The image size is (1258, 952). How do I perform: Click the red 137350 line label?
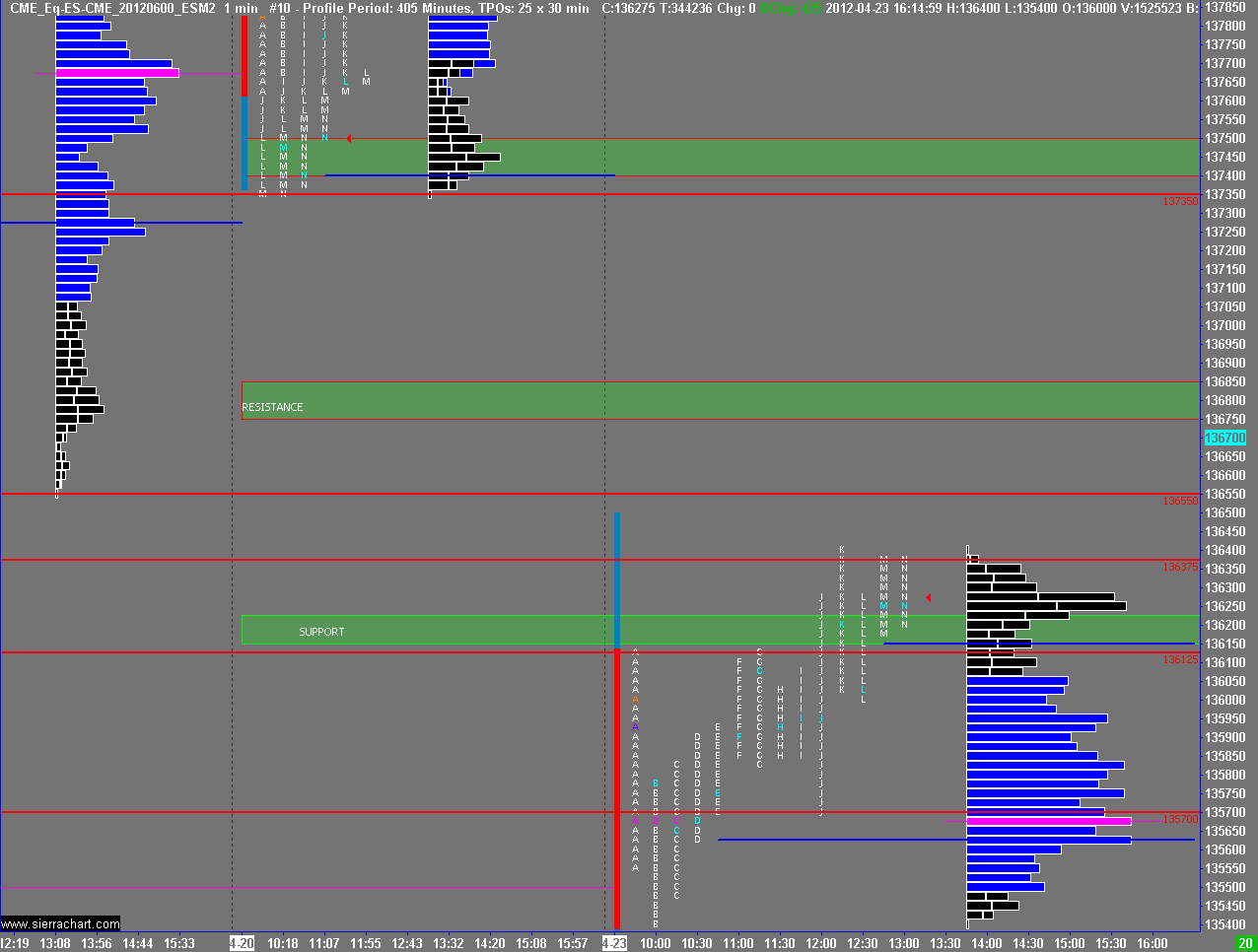(x=1180, y=201)
